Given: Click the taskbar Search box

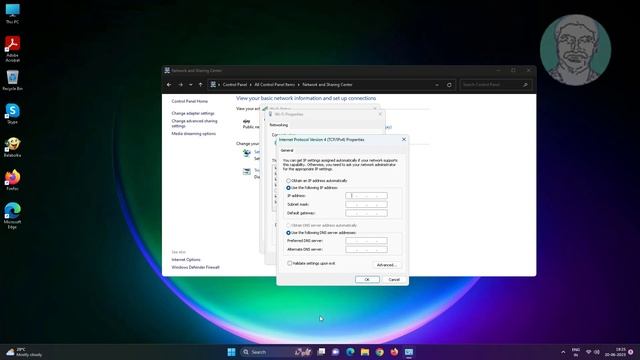Looking at the screenshot, I should click(276, 352).
